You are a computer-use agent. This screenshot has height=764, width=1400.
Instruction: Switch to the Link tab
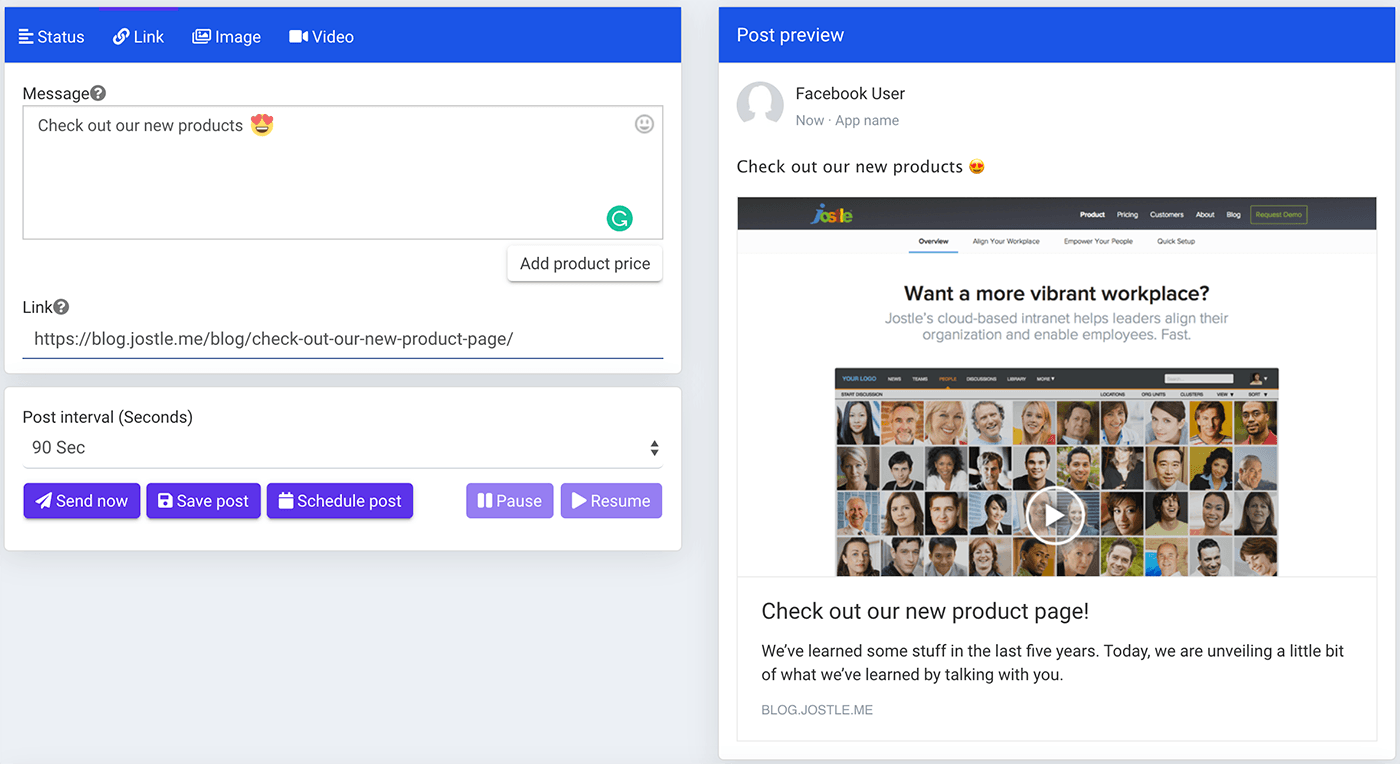tap(138, 37)
